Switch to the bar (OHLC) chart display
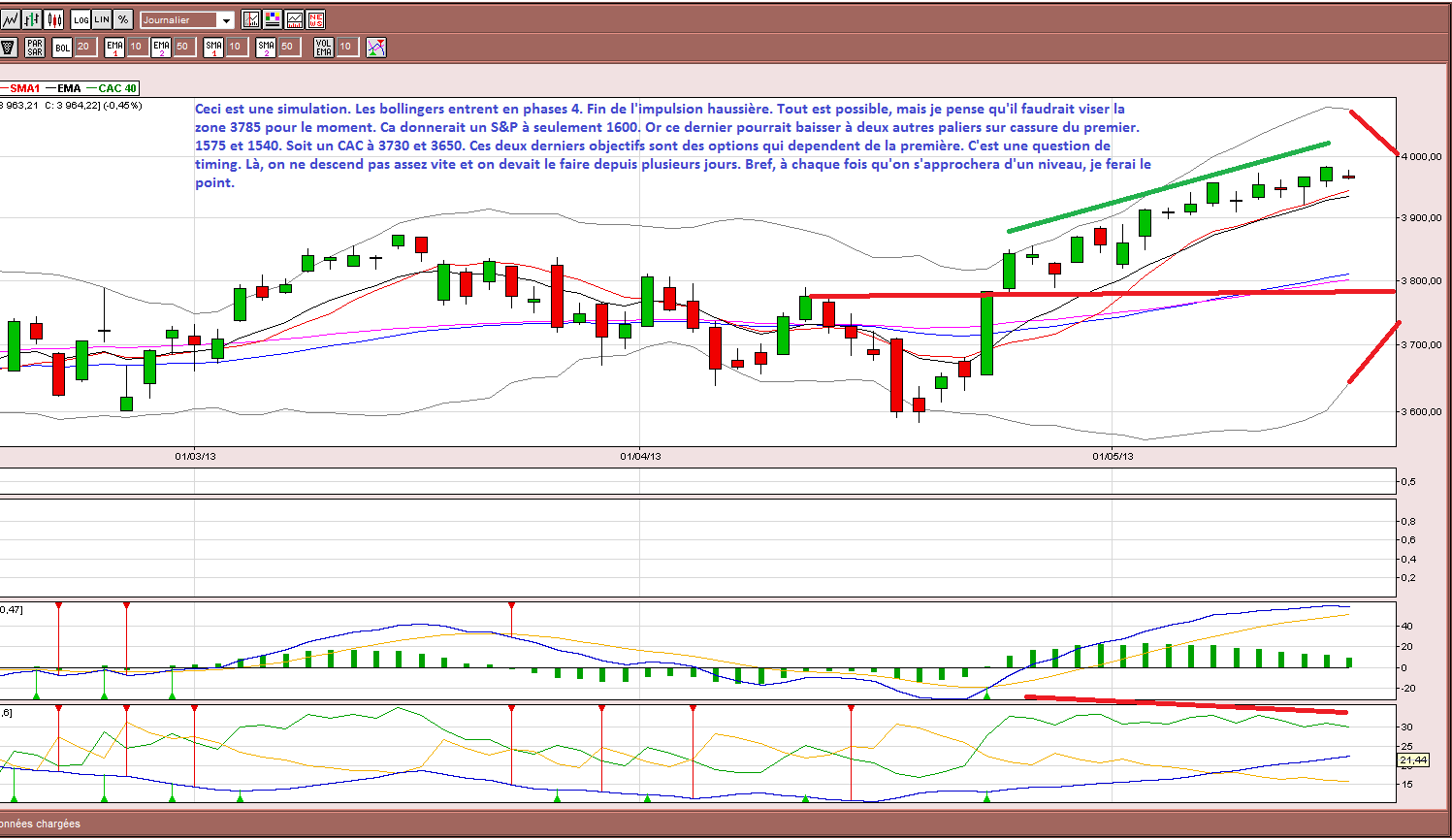The height and width of the screenshot is (840, 1452). point(32,19)
